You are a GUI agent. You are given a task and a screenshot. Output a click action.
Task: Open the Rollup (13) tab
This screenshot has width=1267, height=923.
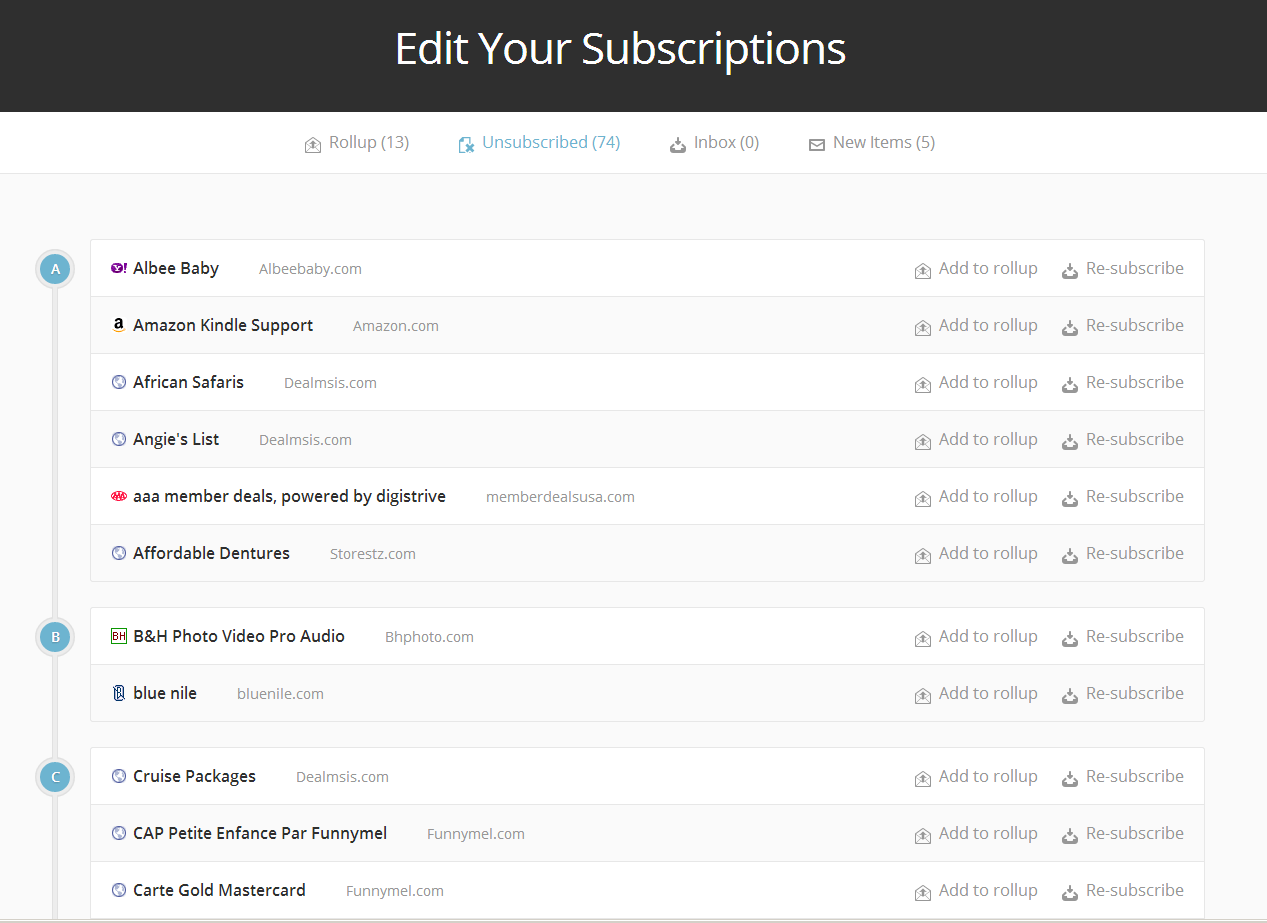[x=357, y=143]
